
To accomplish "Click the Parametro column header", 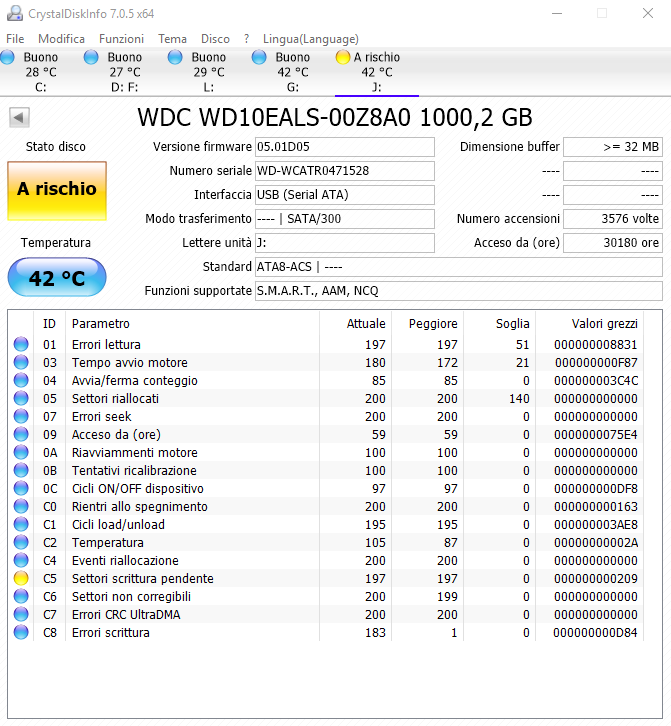I will (193, 324).
